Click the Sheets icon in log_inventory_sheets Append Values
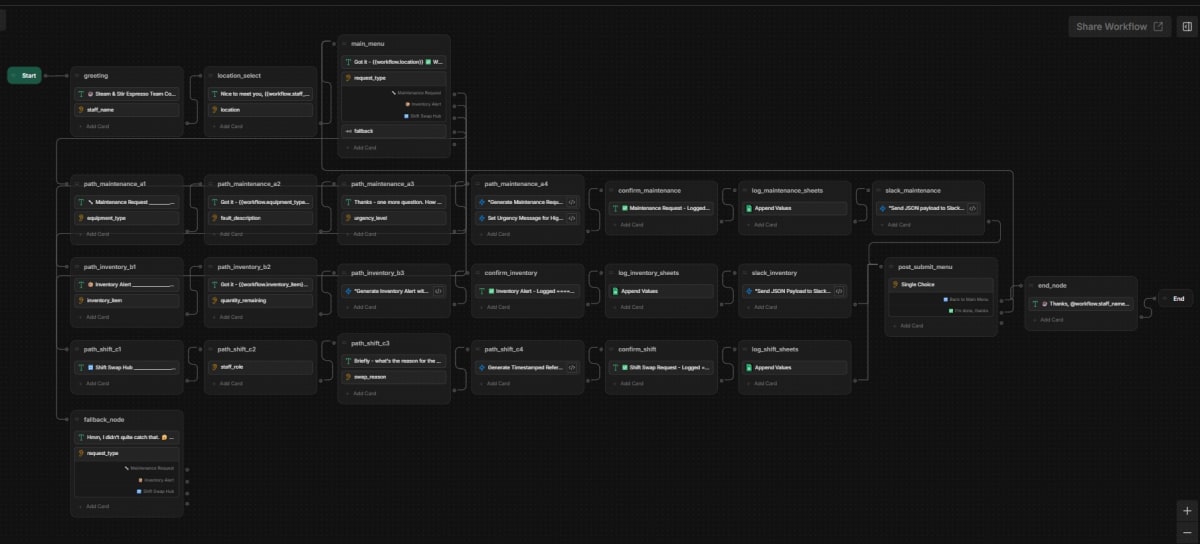The width and height of the screenshot is (1200, 544). [615, 291]
